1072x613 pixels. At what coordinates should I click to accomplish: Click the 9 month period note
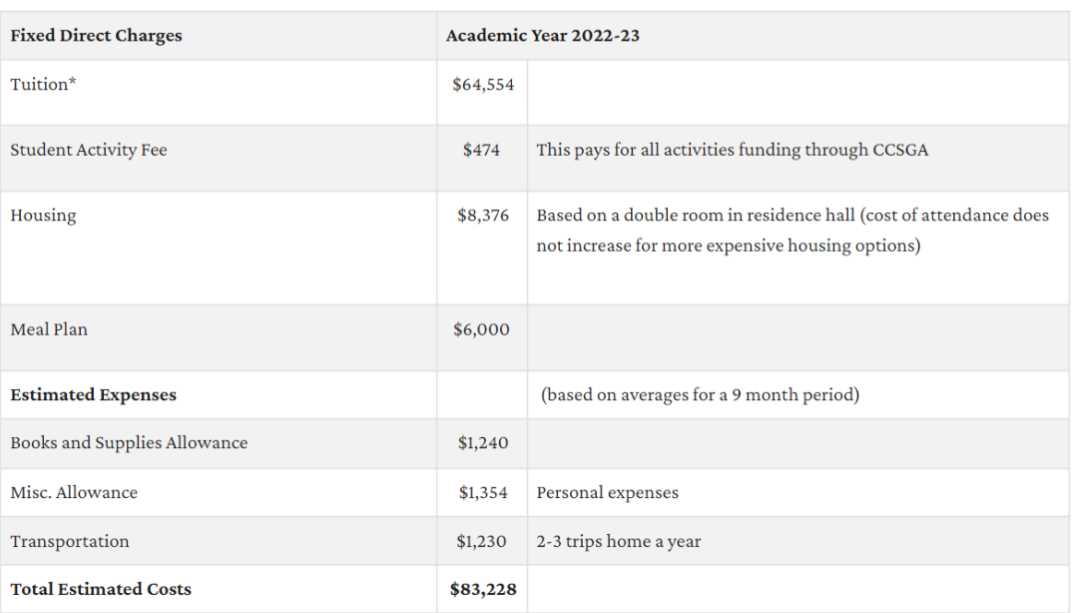[x=700, y=395]
